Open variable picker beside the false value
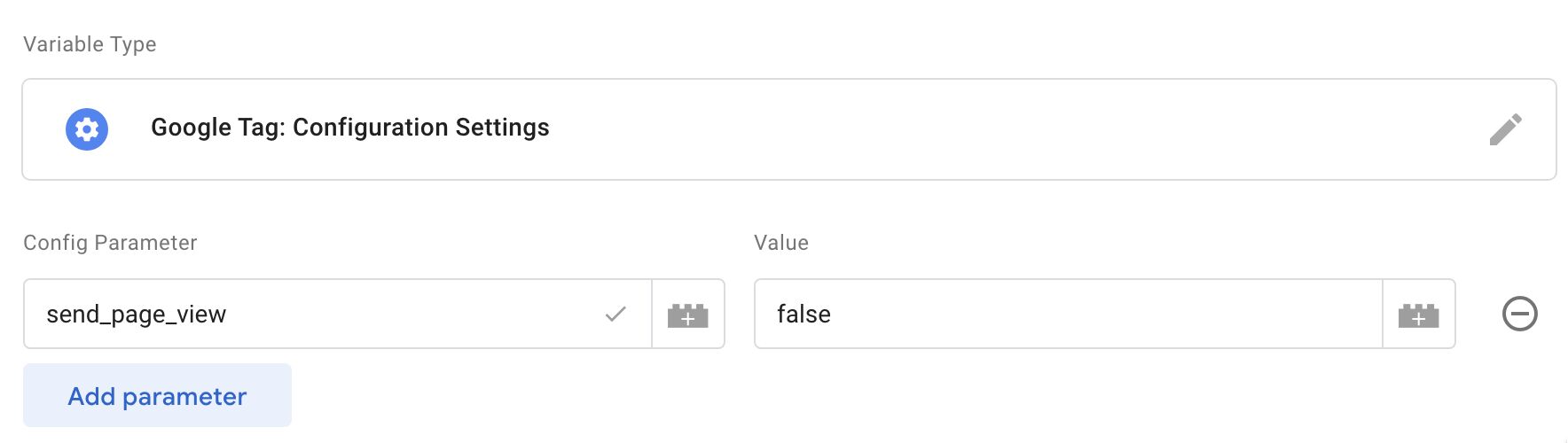Viewport: 1568px width, 443px height. coord(1419,315)
